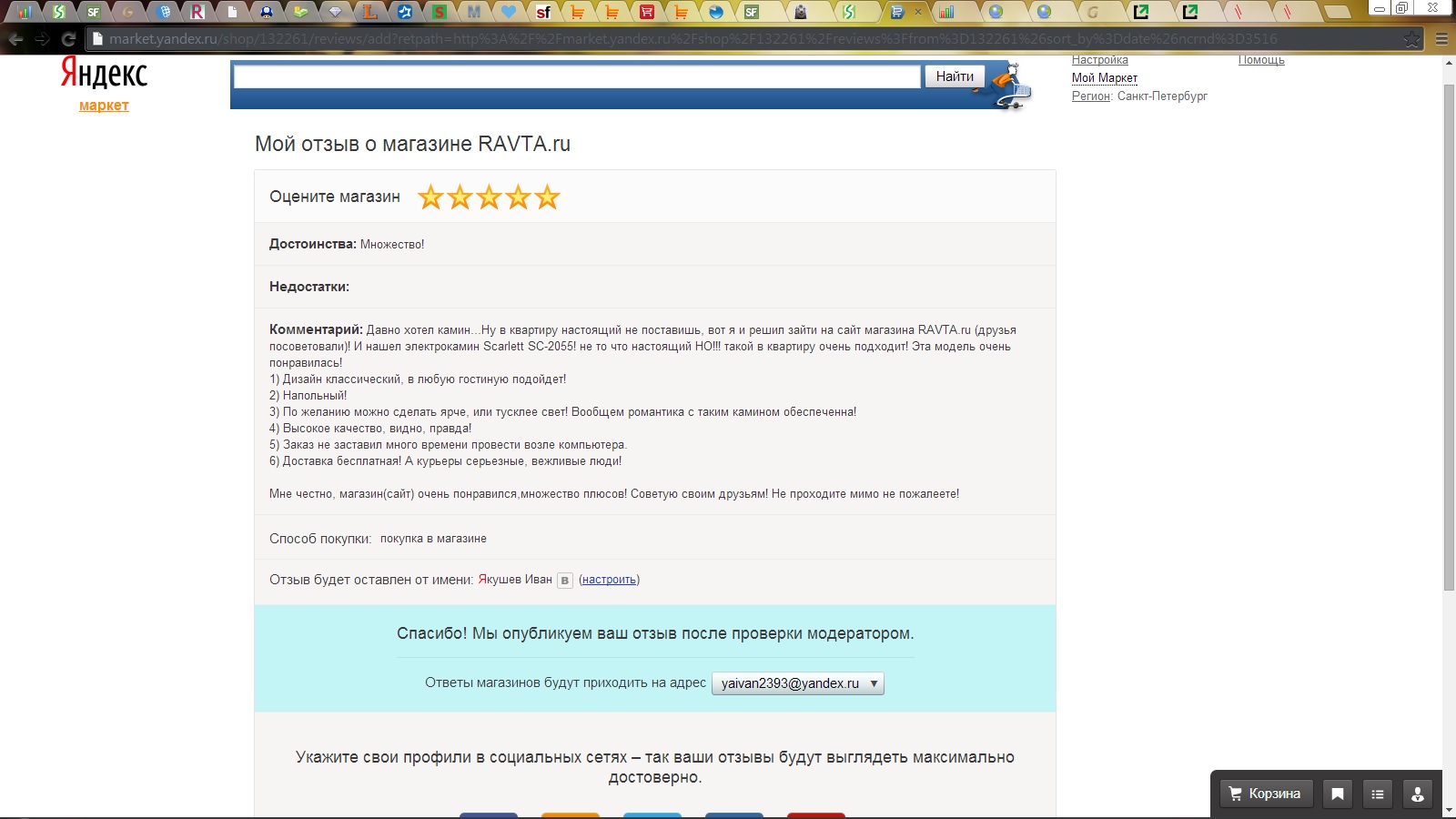Set rating to four stars

coord(518,197)
